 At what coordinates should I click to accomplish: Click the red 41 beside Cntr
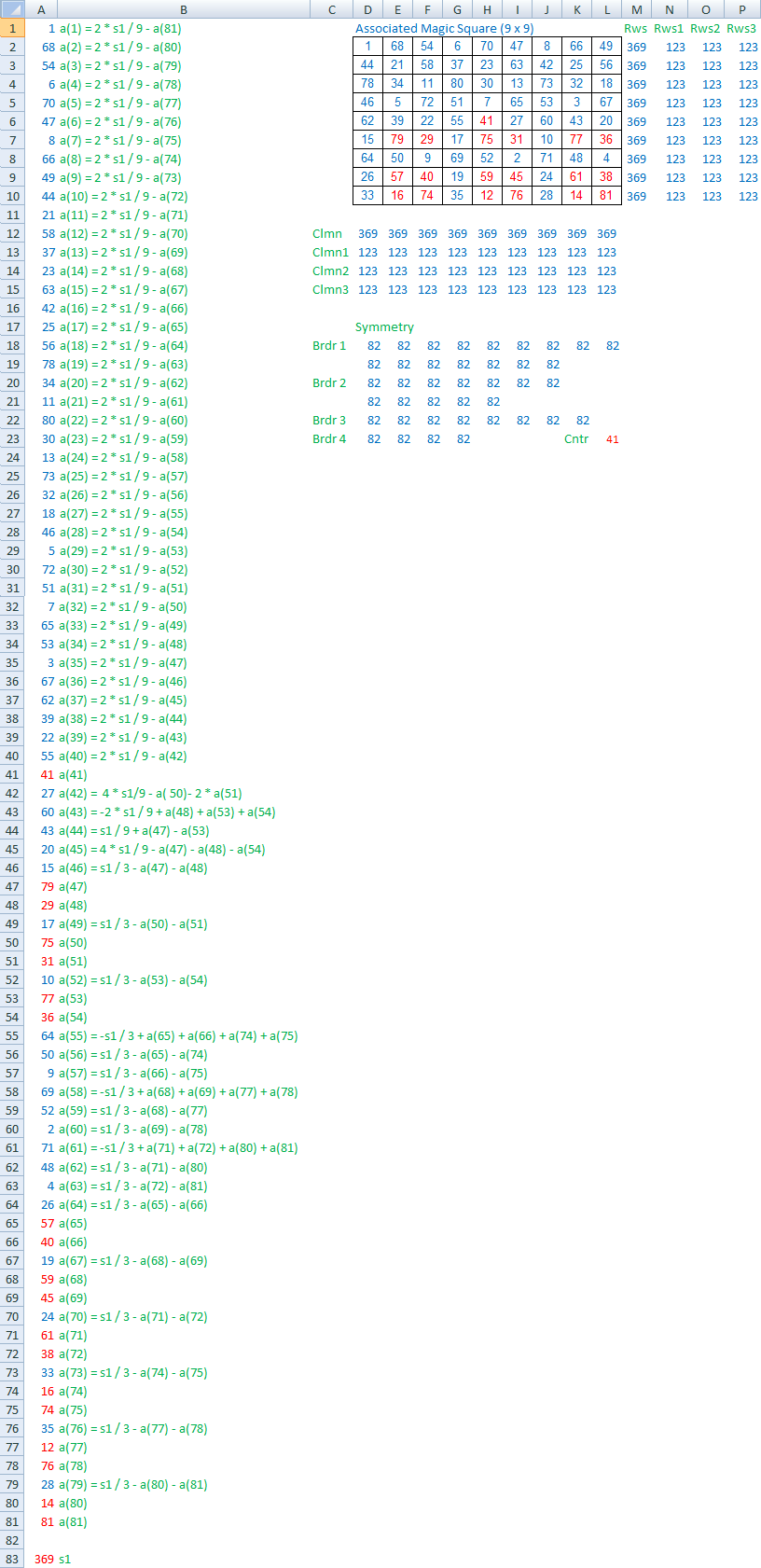[x=612, y=438]
